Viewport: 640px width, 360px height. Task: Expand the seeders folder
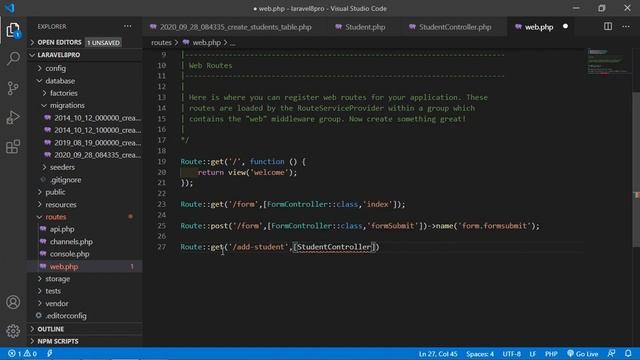click(x=62, y=167)
